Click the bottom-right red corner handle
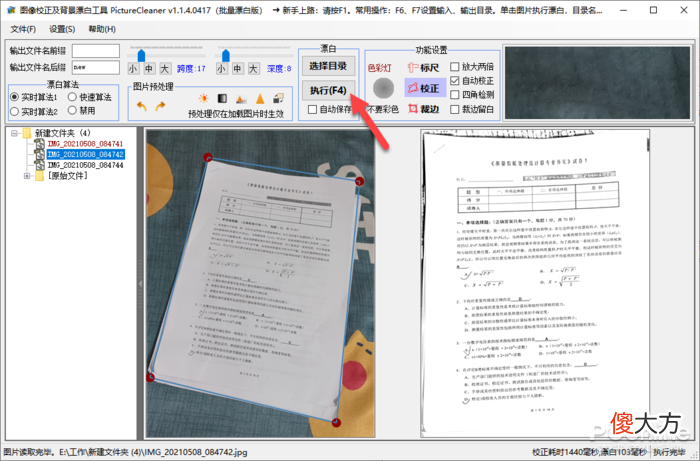Viewport: 700px width, 461px height. 336,422
